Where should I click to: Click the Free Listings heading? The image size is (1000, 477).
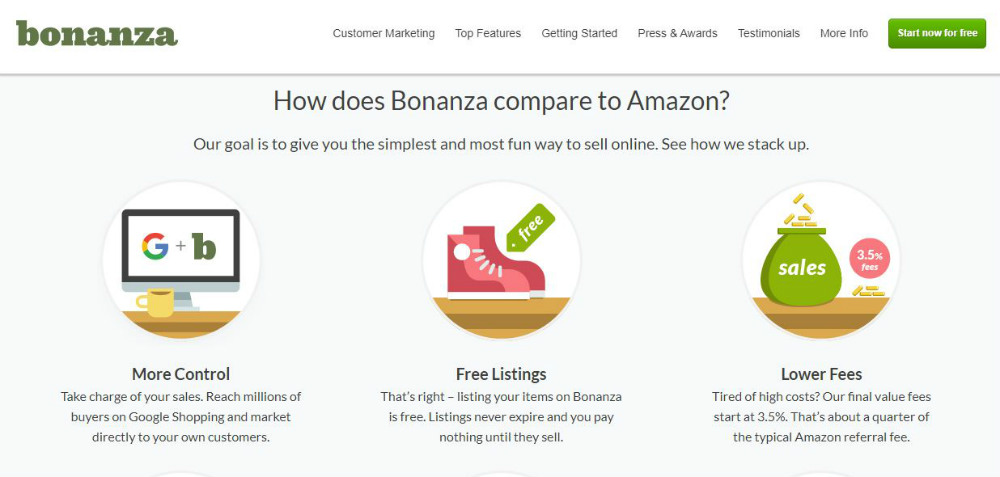(501, 374)
